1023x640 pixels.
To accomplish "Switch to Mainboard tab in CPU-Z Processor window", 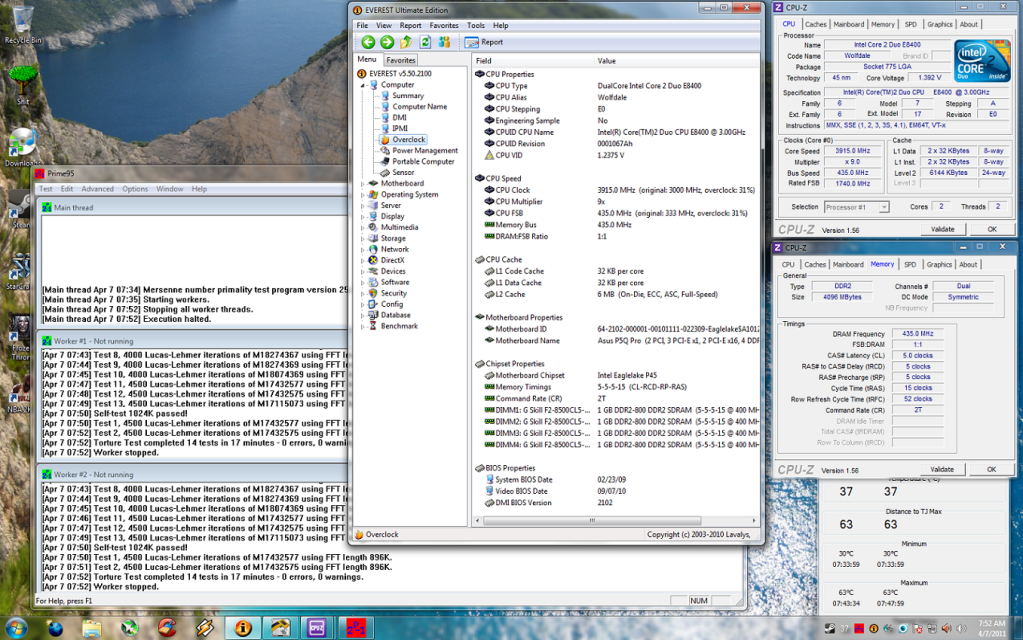I will tap(849, 25).
